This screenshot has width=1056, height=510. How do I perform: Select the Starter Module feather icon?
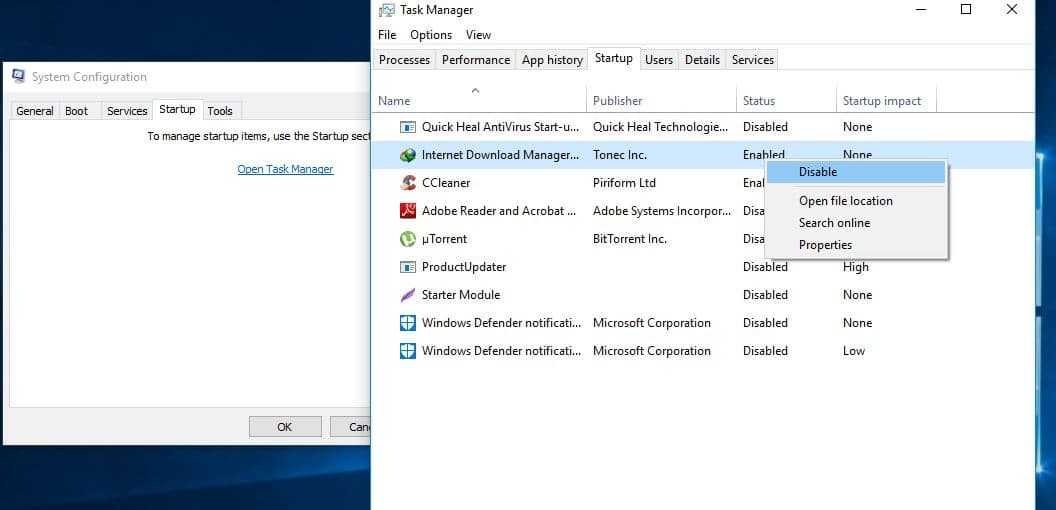point(407,295)
